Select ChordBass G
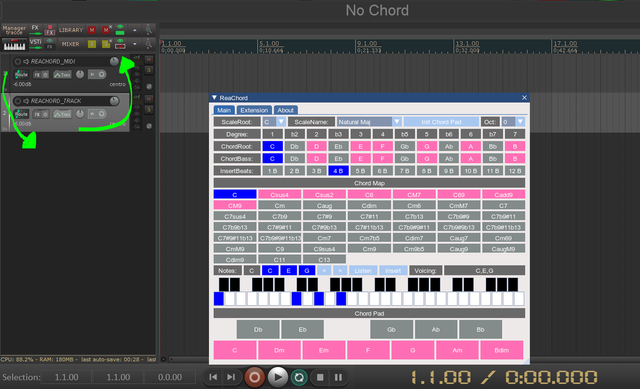This screenshot has width=640, height=389. tap(427, 159)
